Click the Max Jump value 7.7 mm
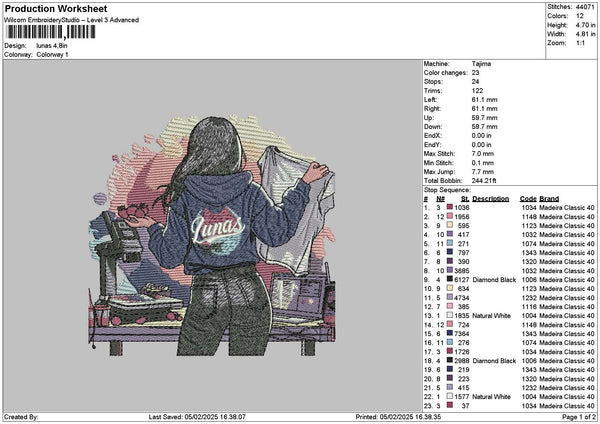Viewport: 600px width, 424px height. coord(483,172)
